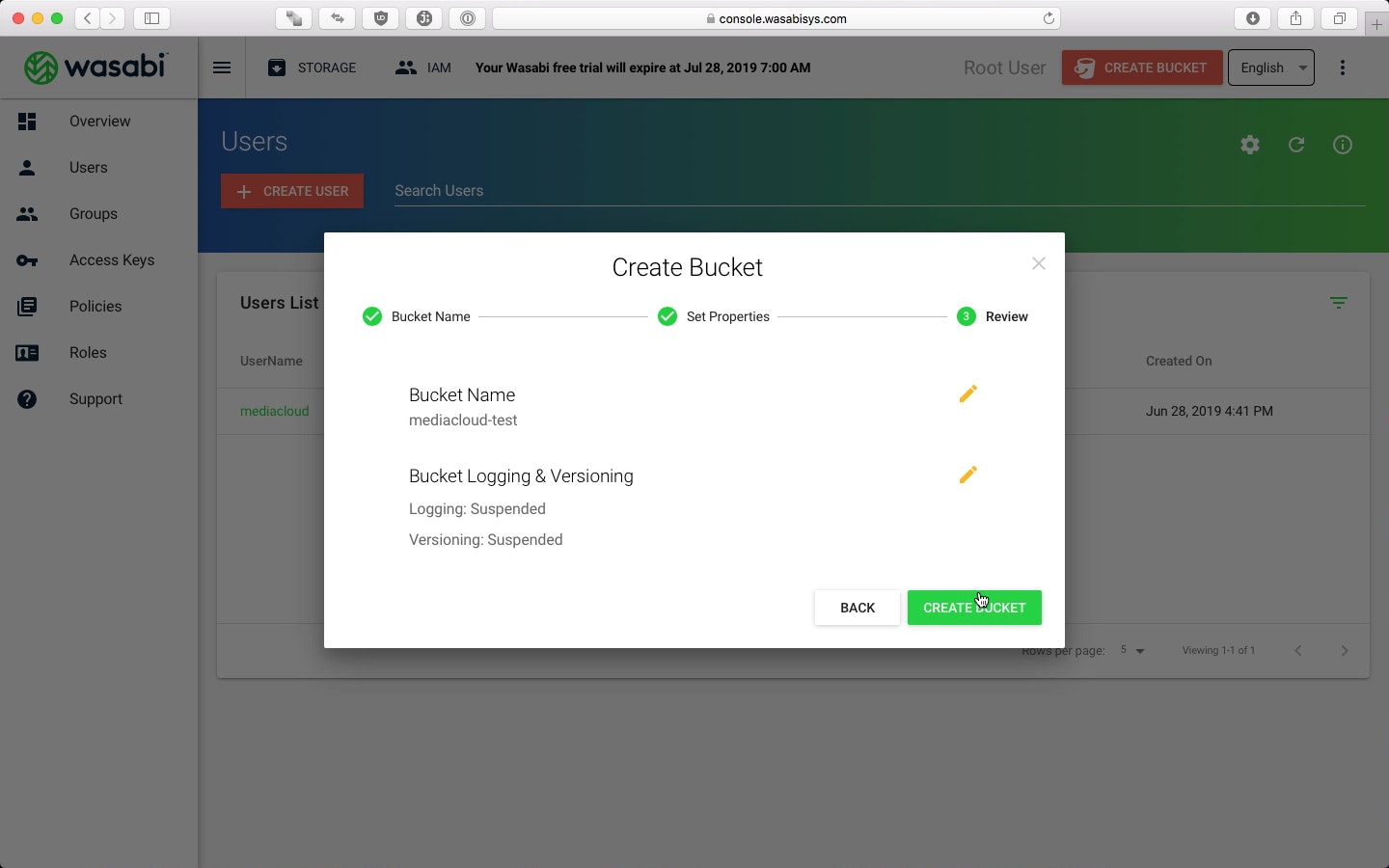The width and height of the screenshot is (1389, 868).
Task: Go to the Set Properties step
Action: (714, 316)
